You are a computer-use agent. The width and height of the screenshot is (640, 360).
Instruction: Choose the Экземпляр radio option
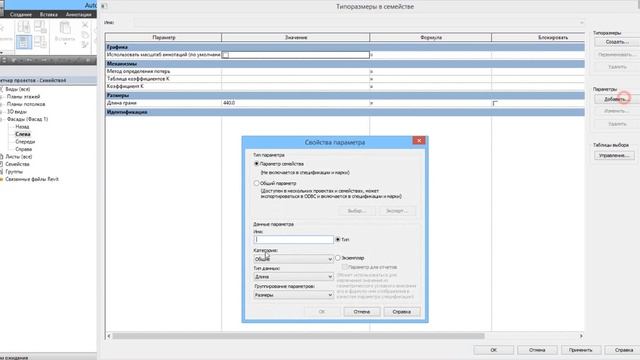[x=338, y=258]
